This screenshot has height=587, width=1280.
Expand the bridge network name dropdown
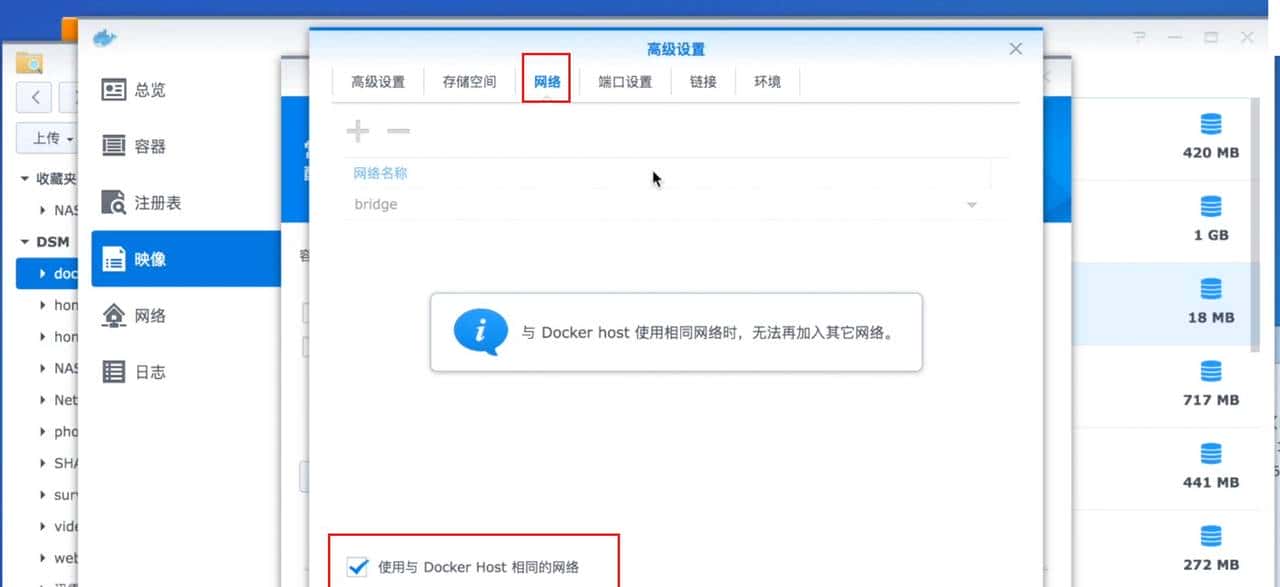970,204
